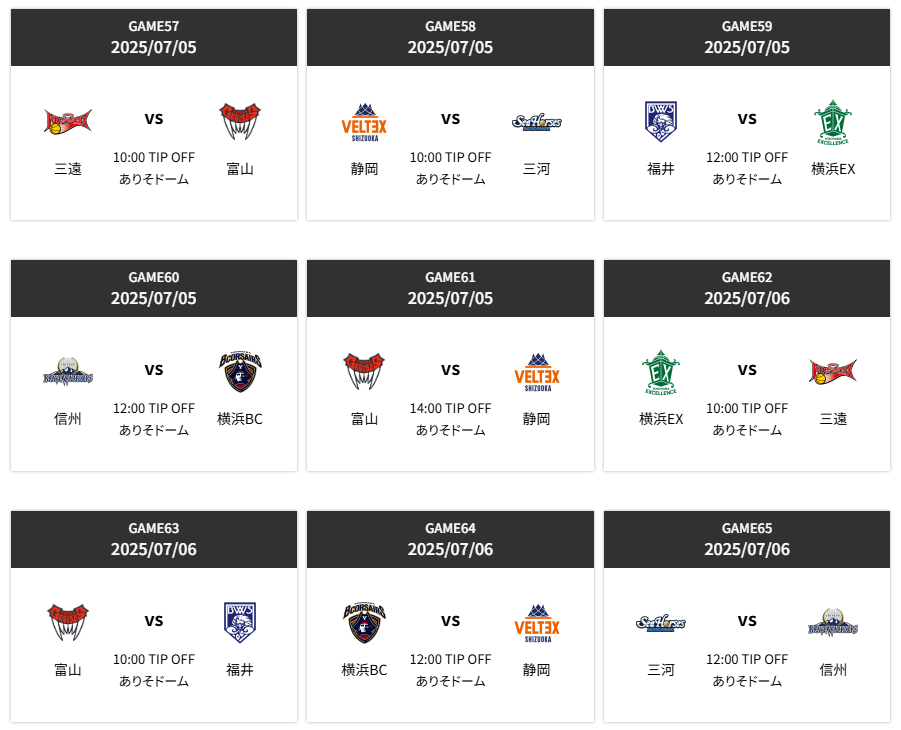901x730 pixels.
Task: Click the B-Corsairs 横浜BC logo in GAME60
Action: [x=240, y=372]
